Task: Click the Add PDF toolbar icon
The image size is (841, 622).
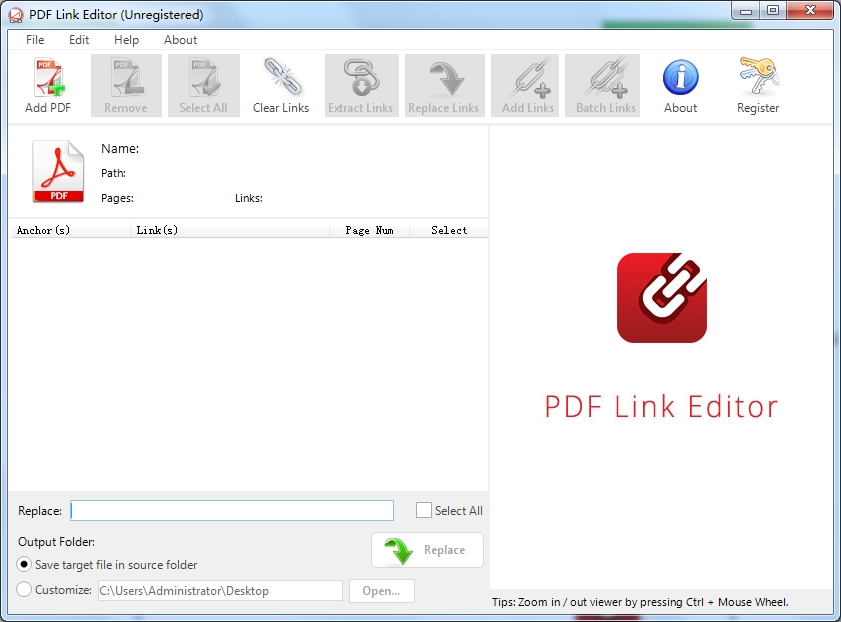Action: (x=48, y=85)
